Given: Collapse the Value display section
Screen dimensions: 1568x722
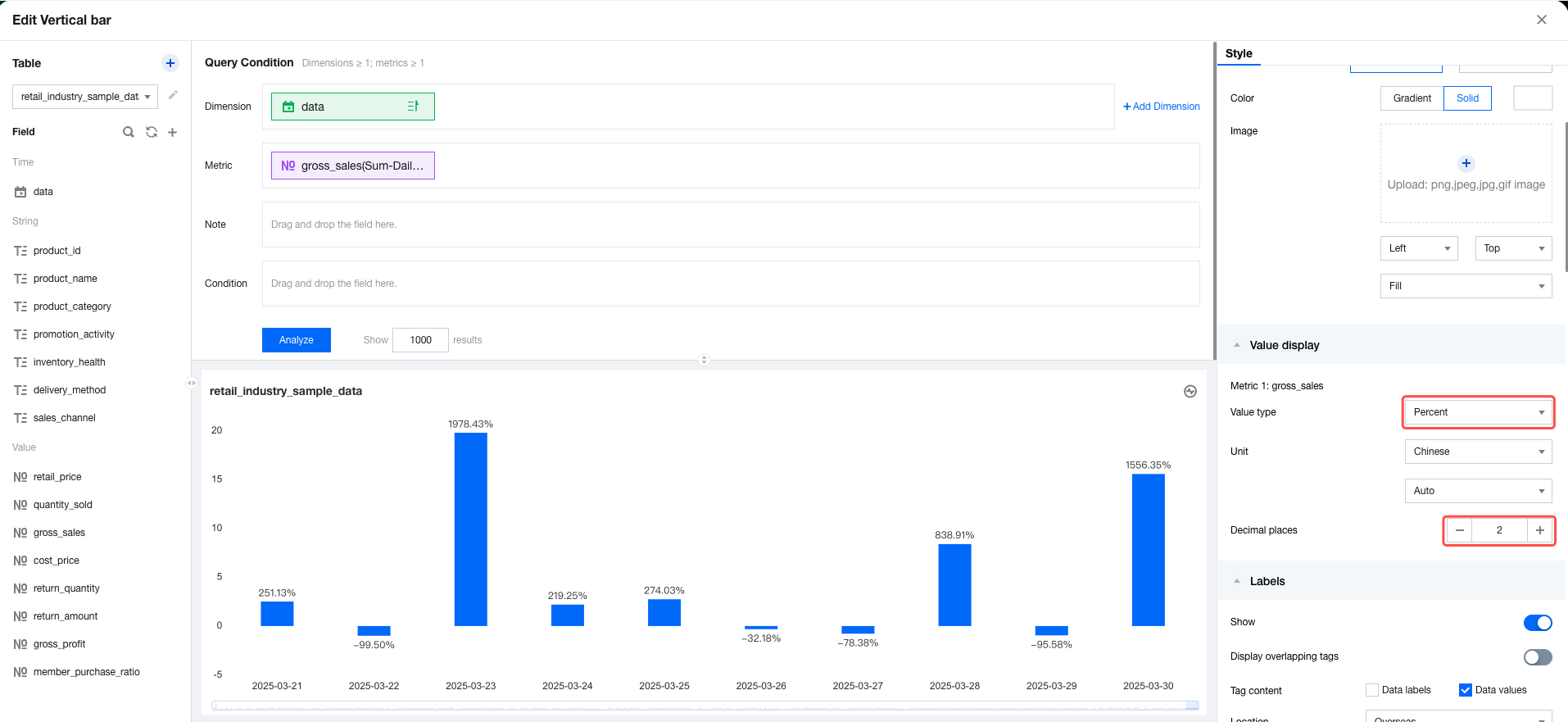Looking at the screenshot, I should (1237, 345).
